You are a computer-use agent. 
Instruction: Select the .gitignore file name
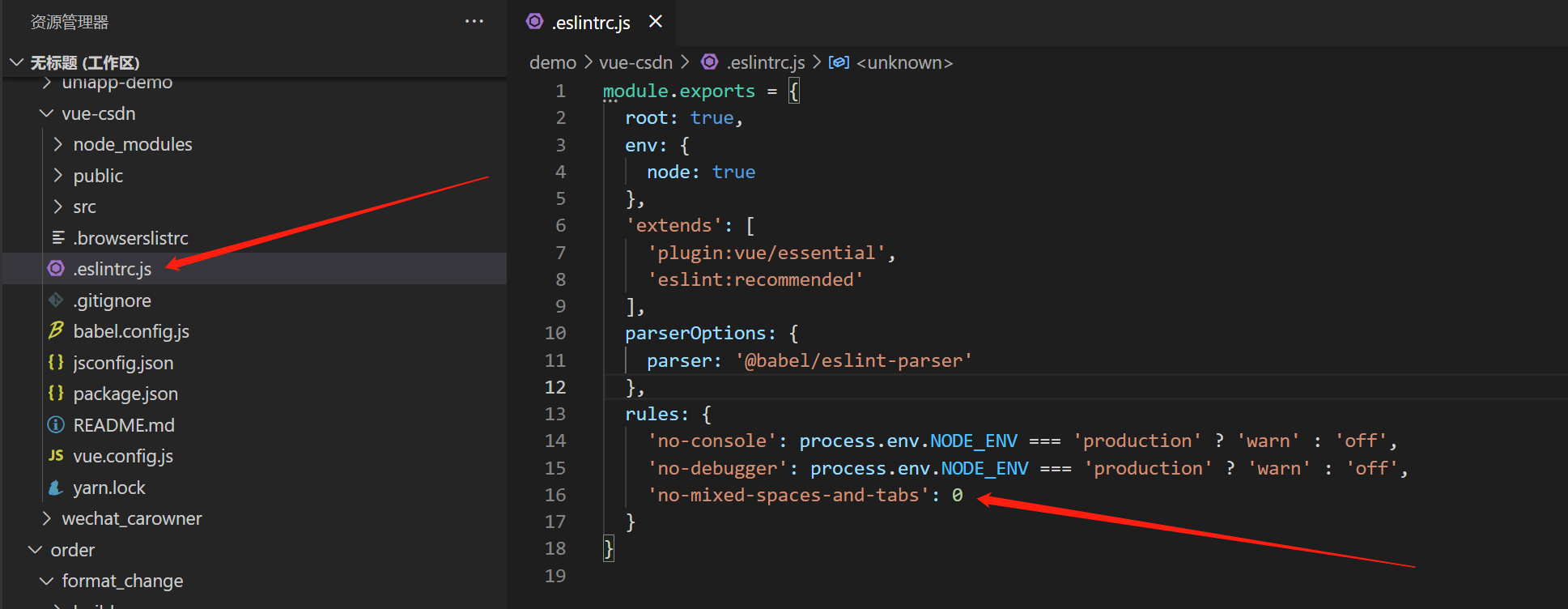pos(112,300)
